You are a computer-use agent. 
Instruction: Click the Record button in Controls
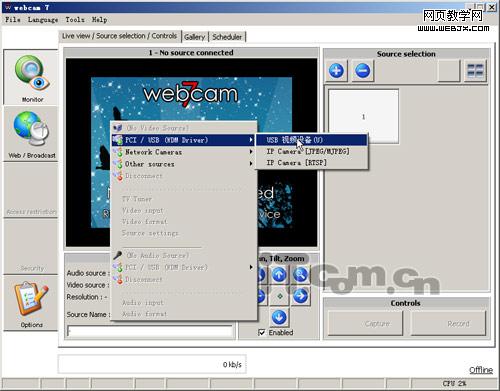point(448,323)
